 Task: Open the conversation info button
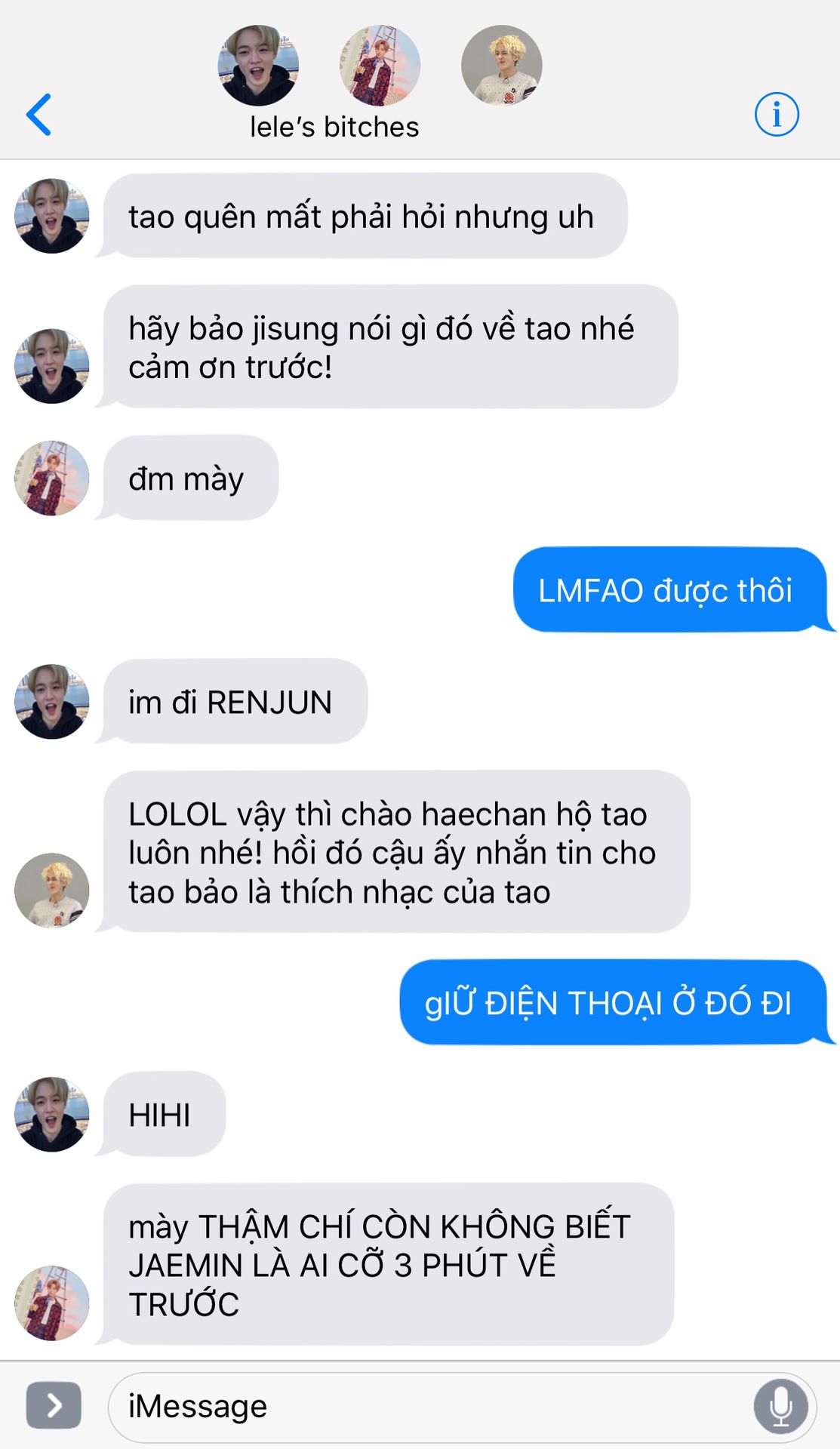click(777, 115)
